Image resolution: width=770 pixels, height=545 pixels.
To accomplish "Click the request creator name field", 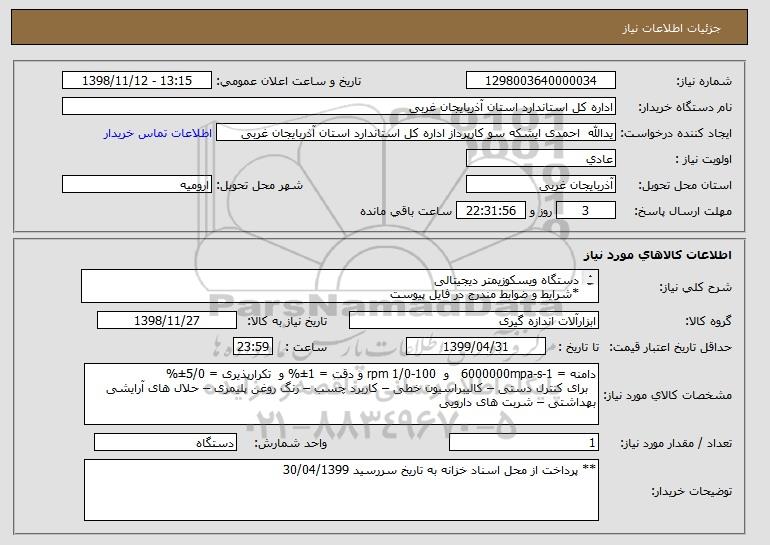I will point(416,133).
